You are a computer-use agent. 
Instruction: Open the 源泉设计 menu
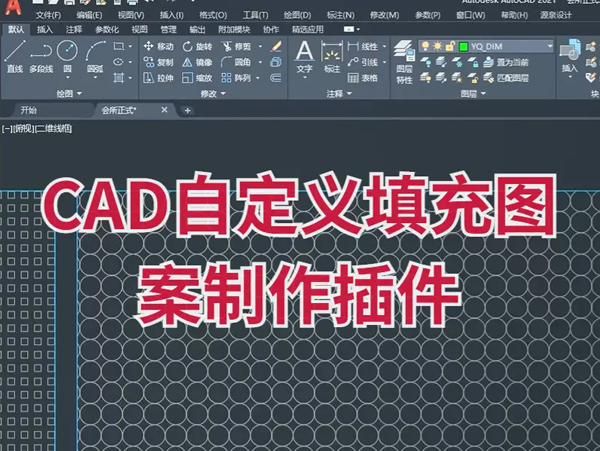pyautogui.click(x=556, y=15)
